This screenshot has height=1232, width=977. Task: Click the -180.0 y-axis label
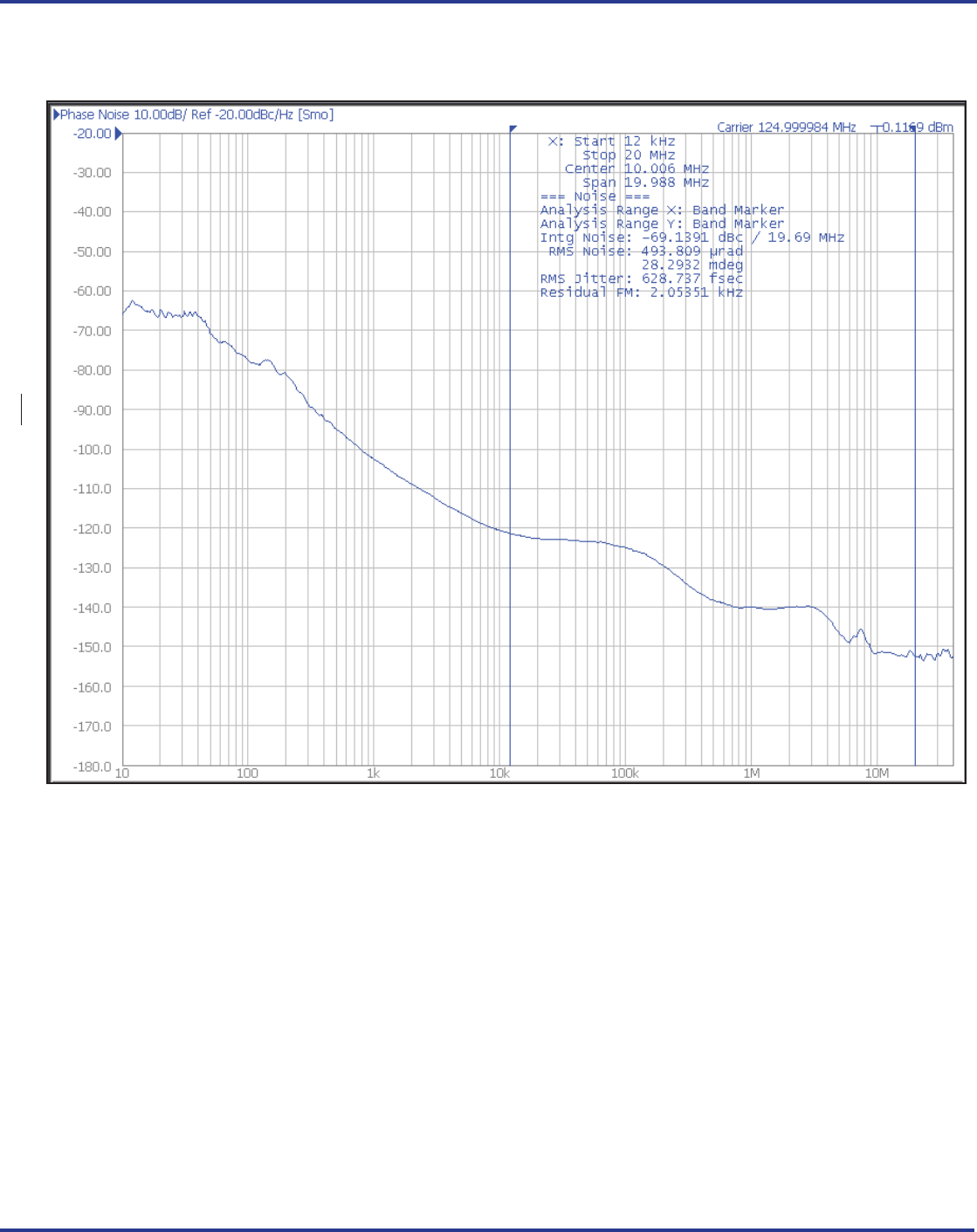[x=92, y=767]
